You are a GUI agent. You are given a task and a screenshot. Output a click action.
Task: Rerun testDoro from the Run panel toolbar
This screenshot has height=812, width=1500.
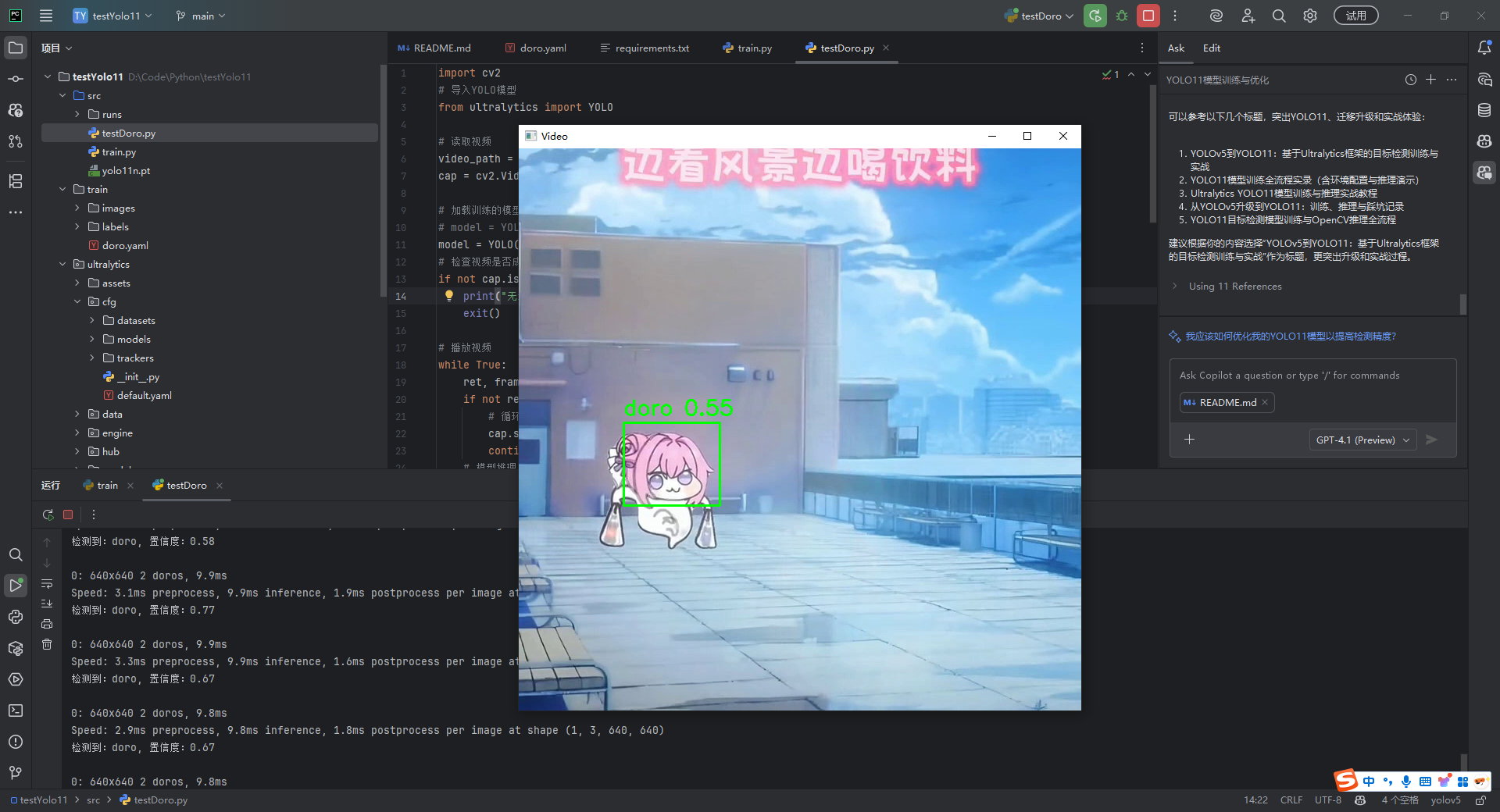tap(48, 515)
